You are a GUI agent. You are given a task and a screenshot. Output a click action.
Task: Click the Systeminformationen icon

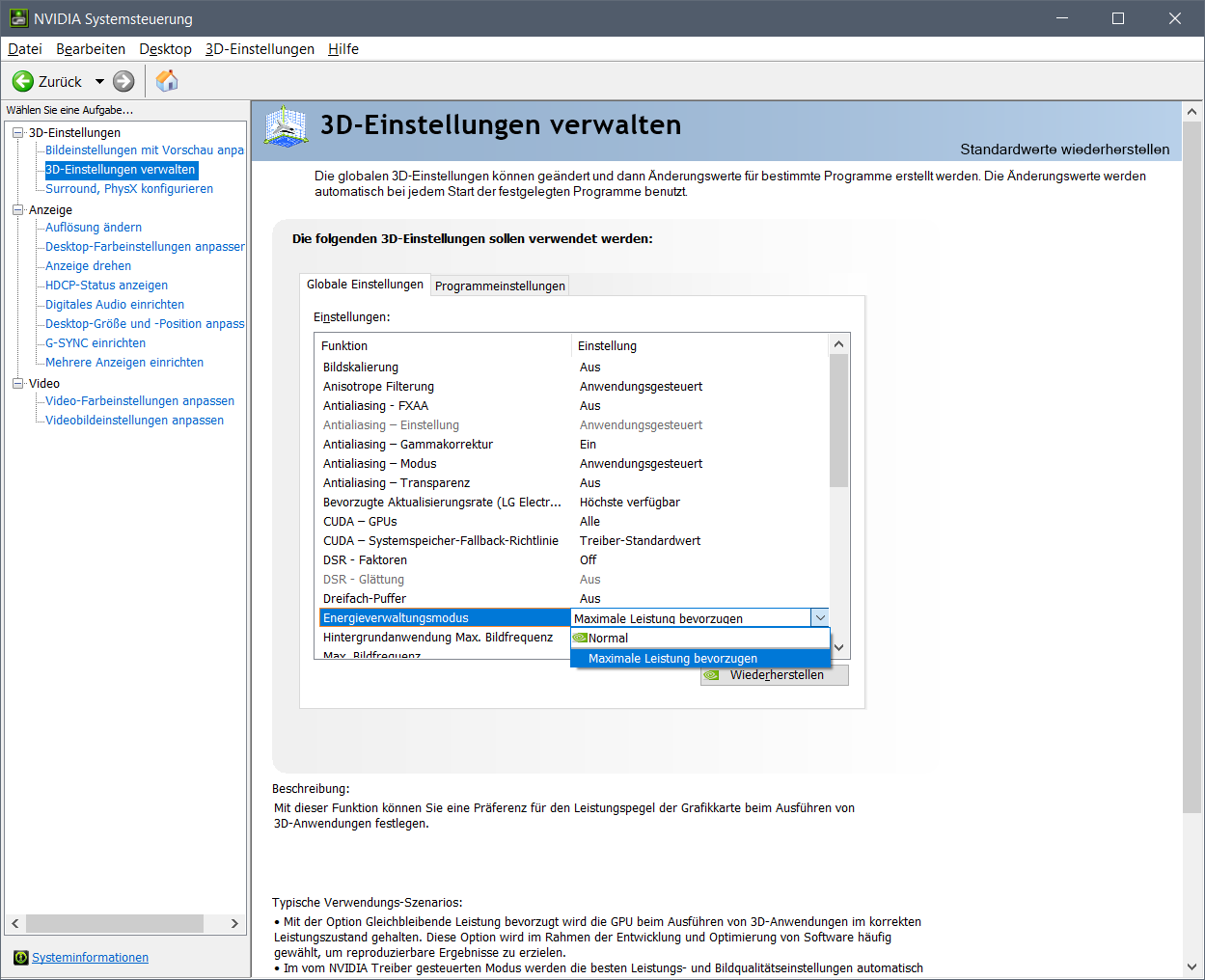21,958
